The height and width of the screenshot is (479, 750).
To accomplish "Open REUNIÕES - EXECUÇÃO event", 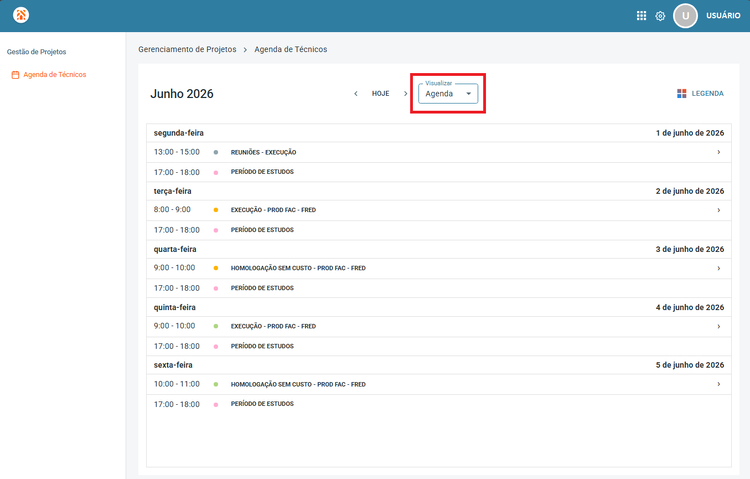I will [x=263, y=152].
